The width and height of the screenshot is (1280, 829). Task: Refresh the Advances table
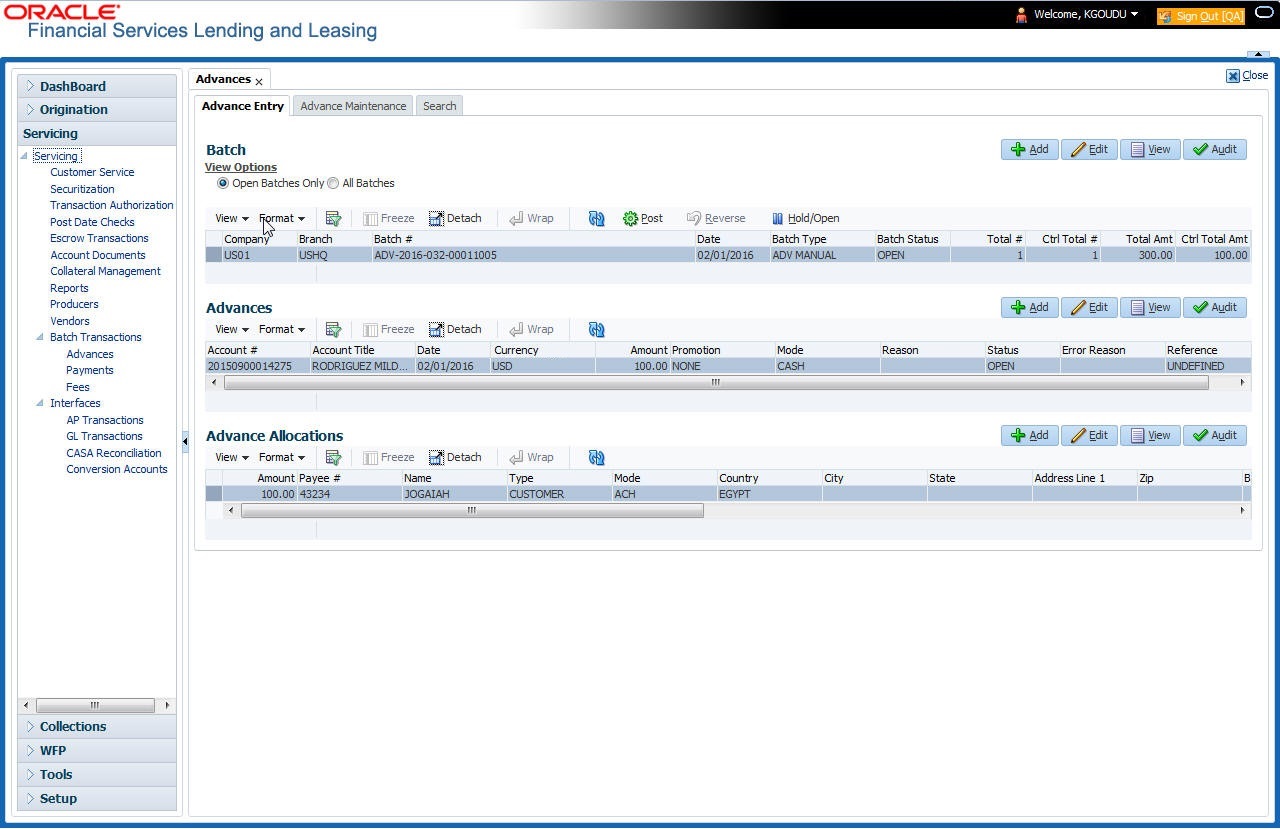point(597,329)
